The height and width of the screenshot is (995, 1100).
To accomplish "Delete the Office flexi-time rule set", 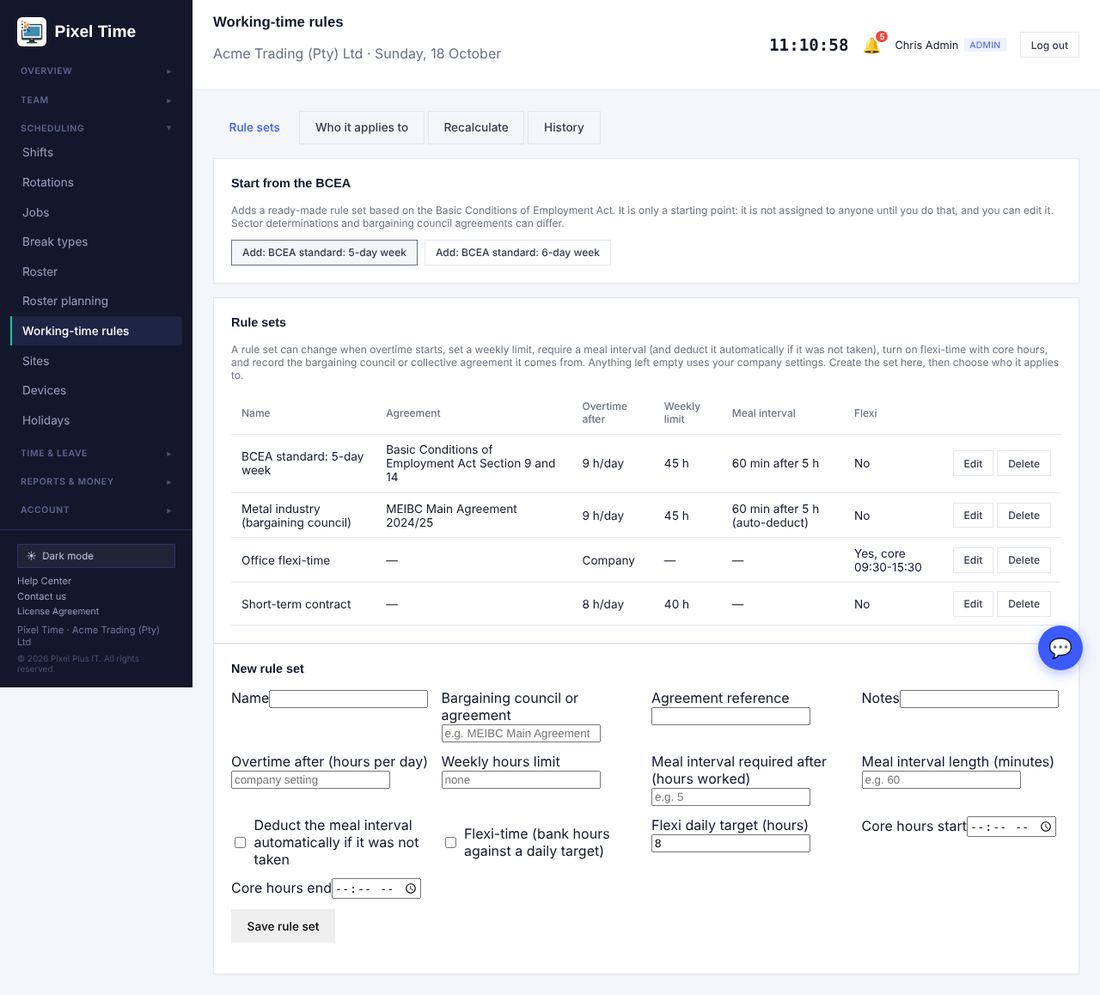I will tap(1024, 560).
